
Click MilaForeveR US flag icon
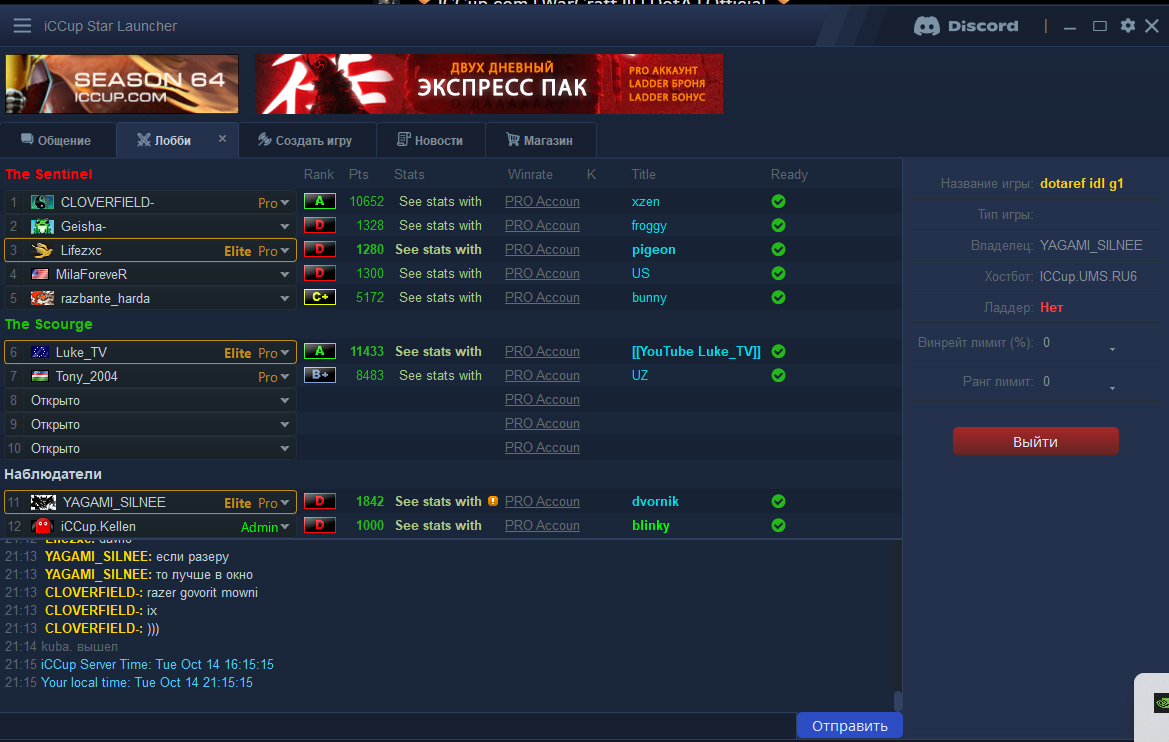point(40,274)
